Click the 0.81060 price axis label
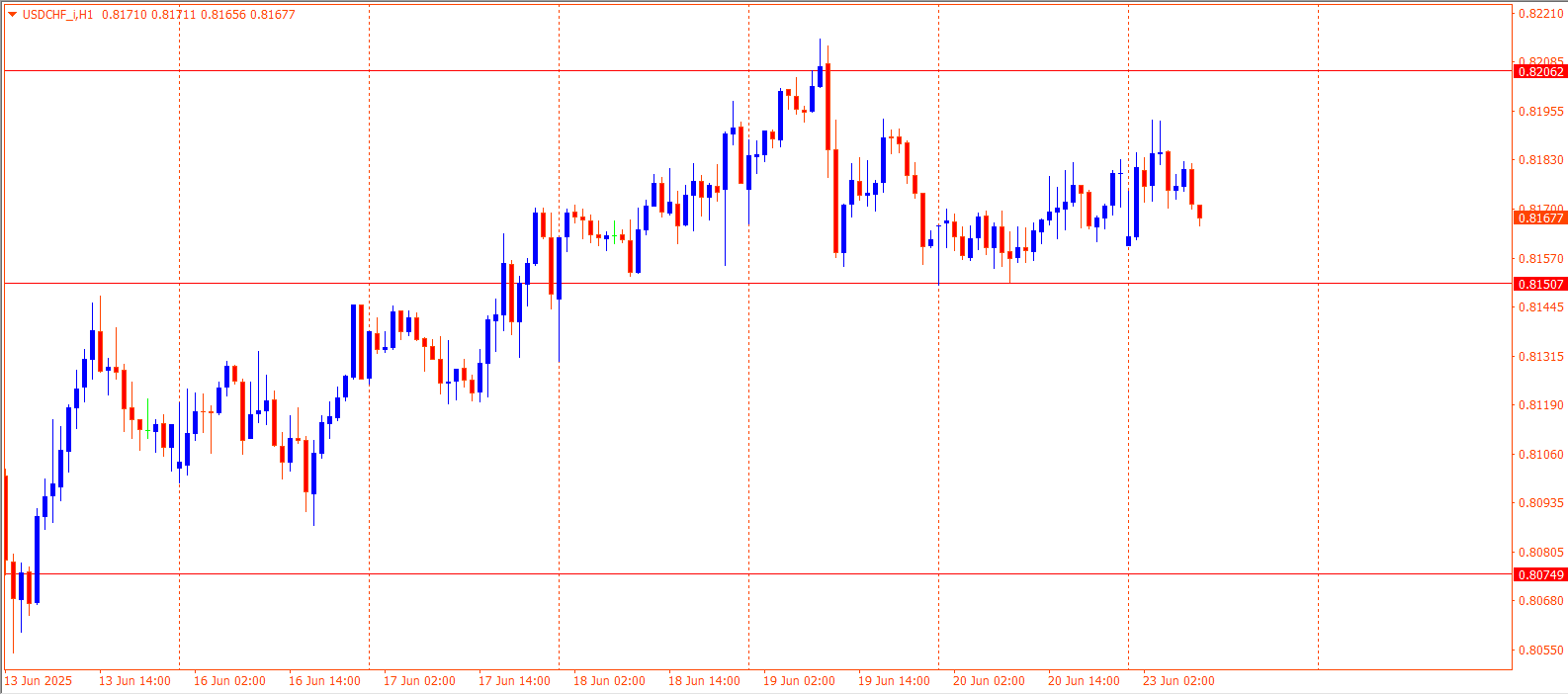 pos(1541,455)
